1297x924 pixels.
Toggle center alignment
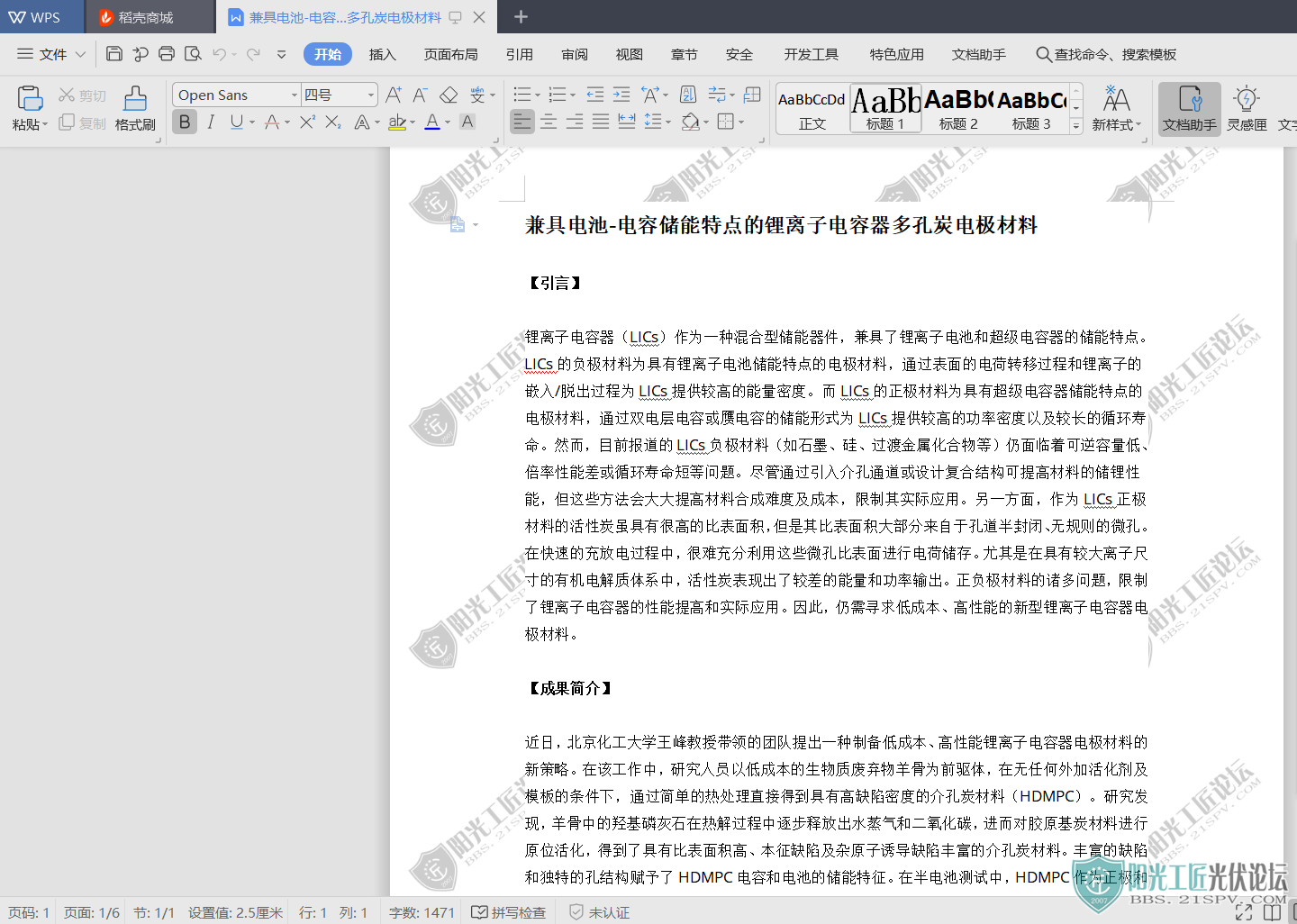549,122
